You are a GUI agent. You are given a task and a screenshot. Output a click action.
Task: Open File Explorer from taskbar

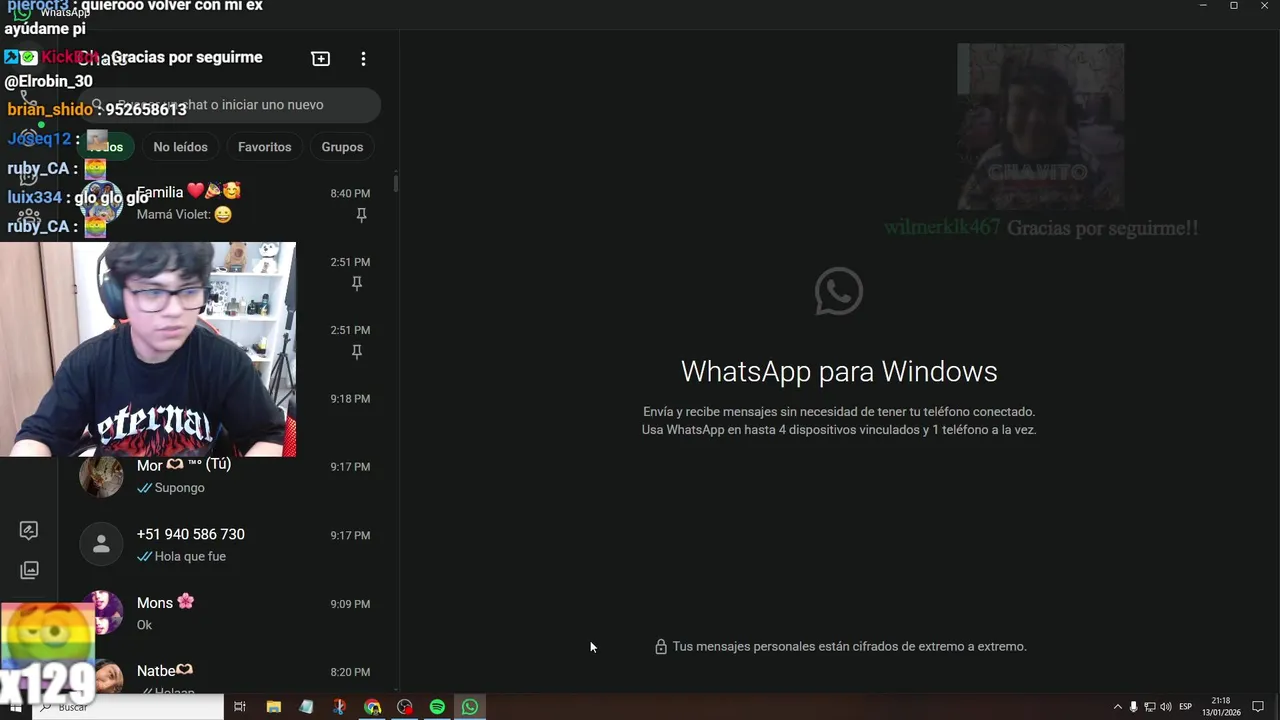pos(274,707)
